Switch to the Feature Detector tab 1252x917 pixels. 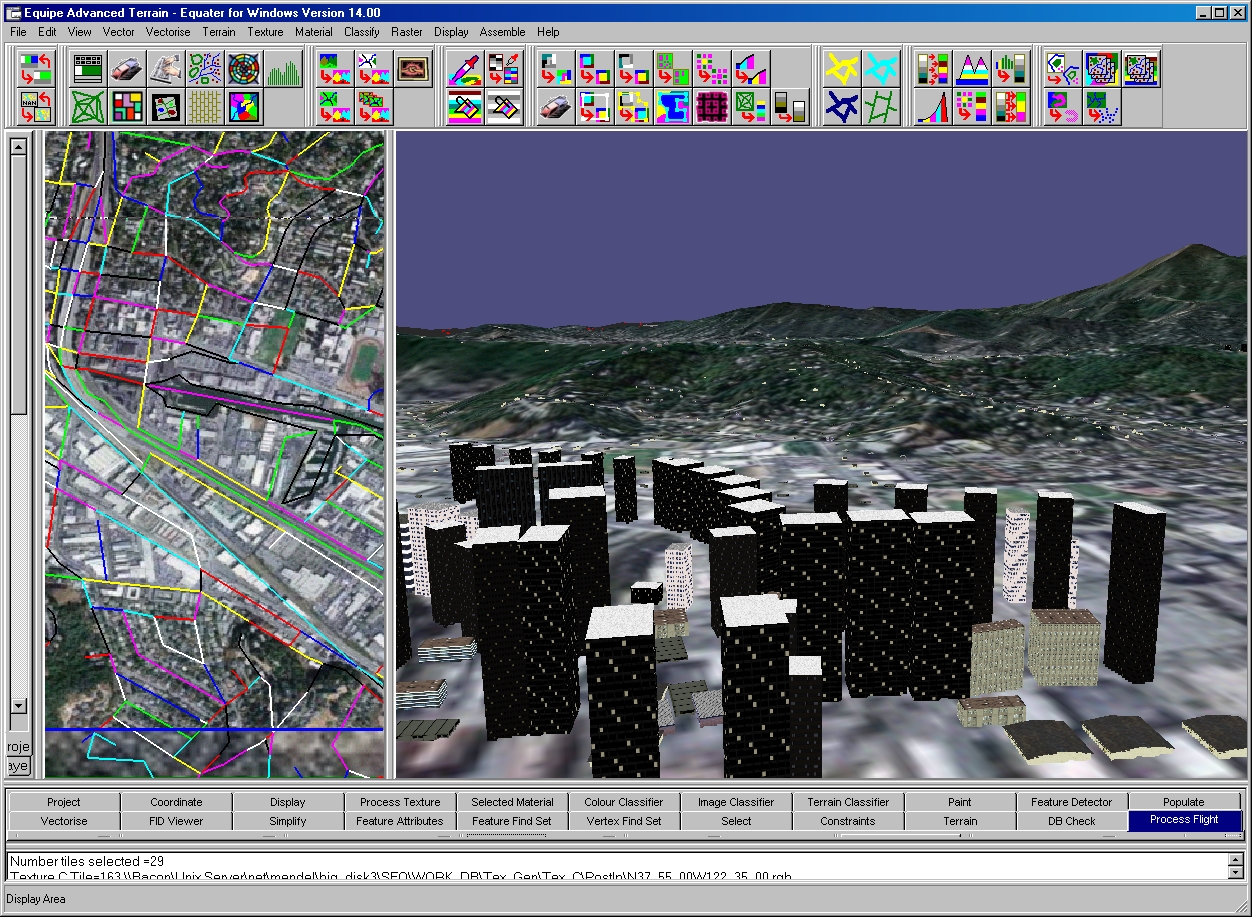tap(1071, 802)
